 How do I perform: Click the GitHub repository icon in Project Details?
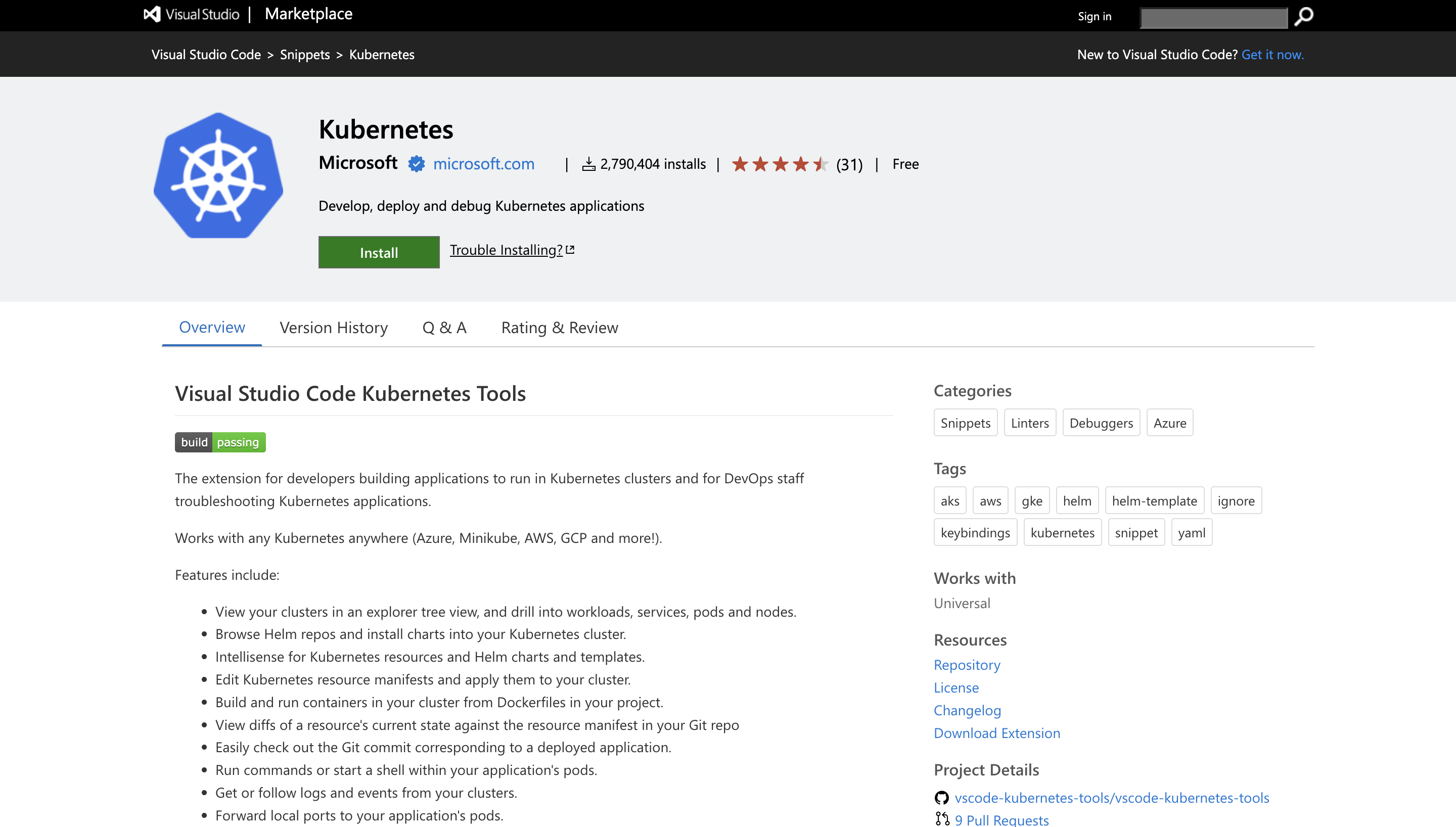(x=941, y=797)
